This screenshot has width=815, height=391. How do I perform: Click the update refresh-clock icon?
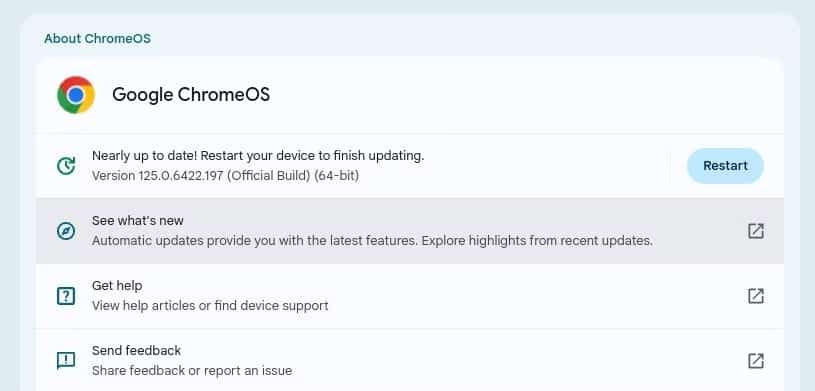66,166
